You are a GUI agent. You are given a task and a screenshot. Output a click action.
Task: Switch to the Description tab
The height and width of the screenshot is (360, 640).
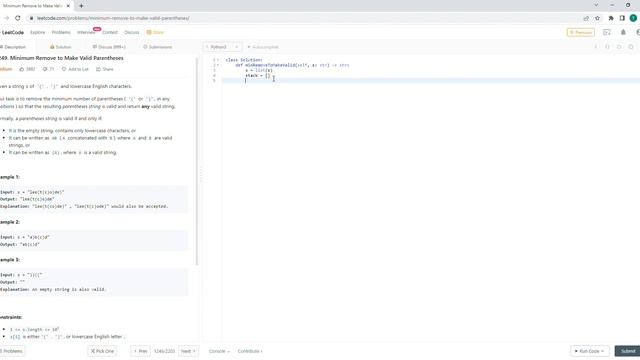(x=13, y=47)
